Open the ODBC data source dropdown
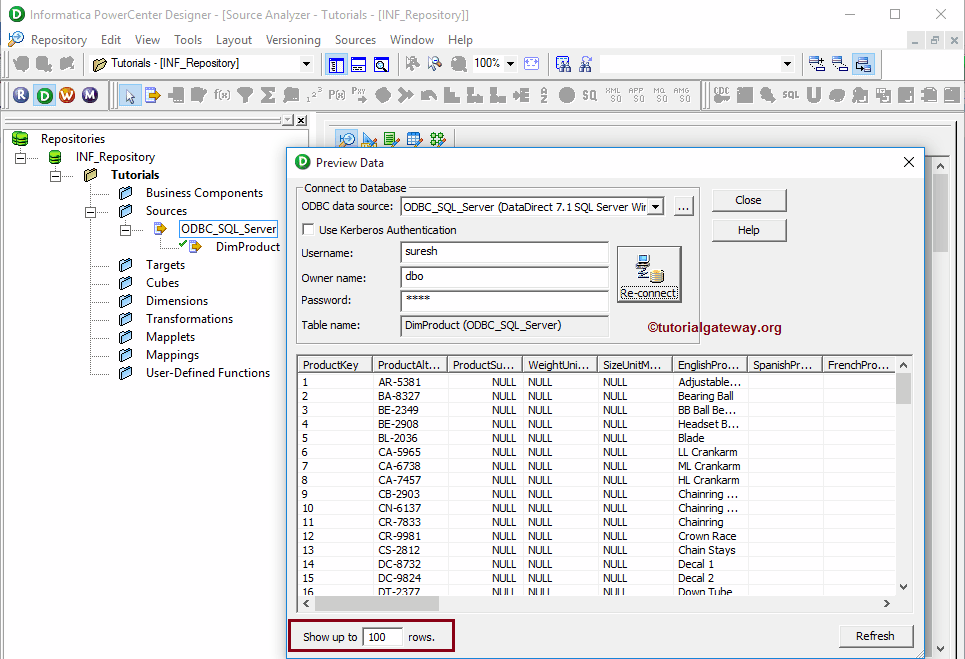This screenshot has width=965, height=659. tap(655, 207)
